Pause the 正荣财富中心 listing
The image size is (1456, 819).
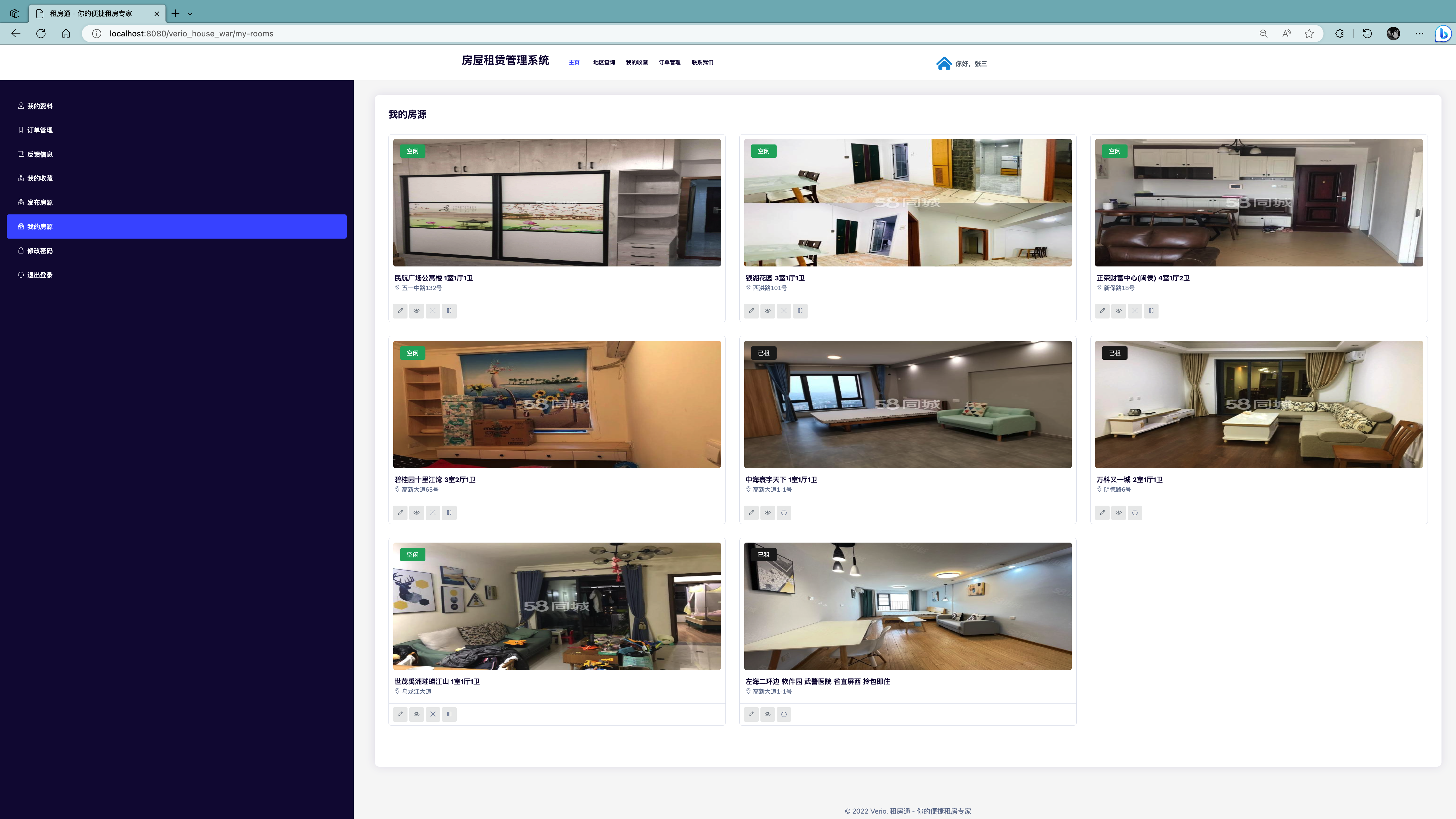click(x=1151, y=310)
